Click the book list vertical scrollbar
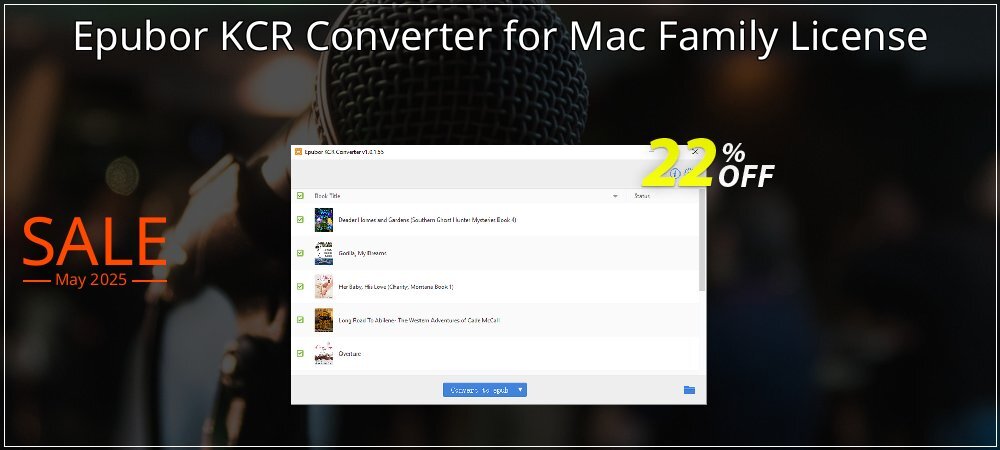This screenshot has height=450, width=1000. tap(703, 240)
